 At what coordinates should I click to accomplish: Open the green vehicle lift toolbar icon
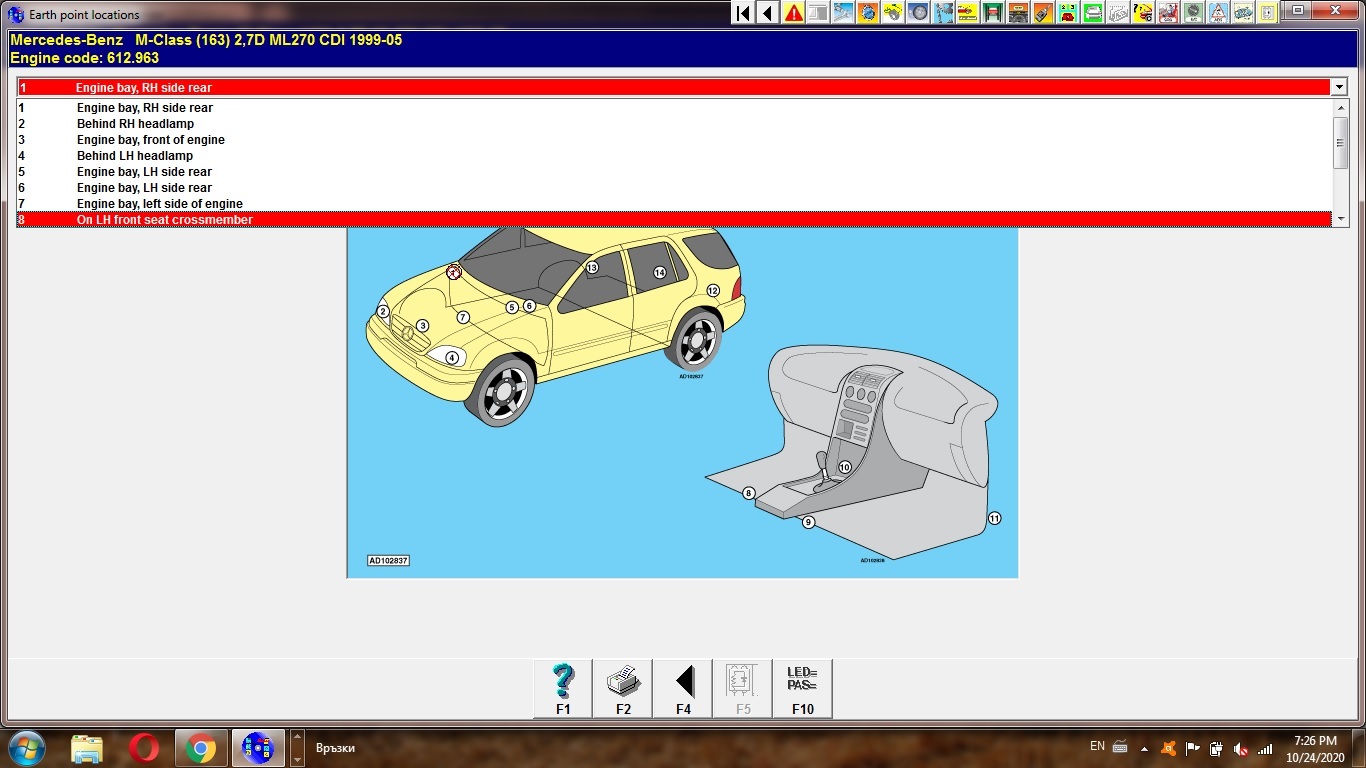pyautogui.click(x=993, y=13)
